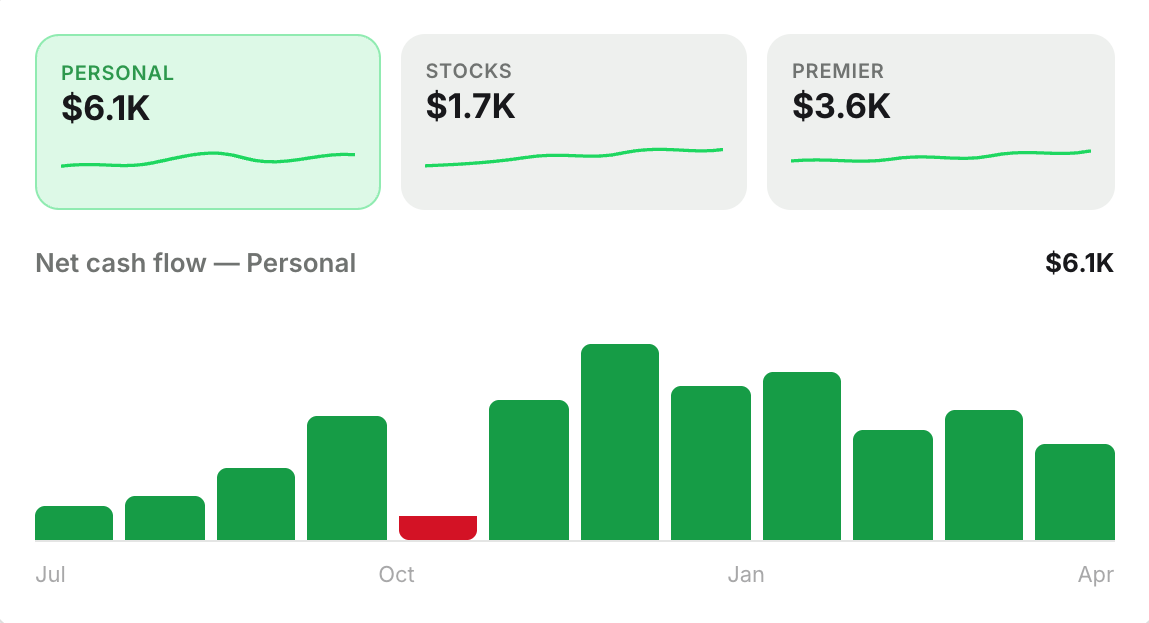
Task: Click the Net cash flow — Personal heading
Action: (x=196, y=263)
